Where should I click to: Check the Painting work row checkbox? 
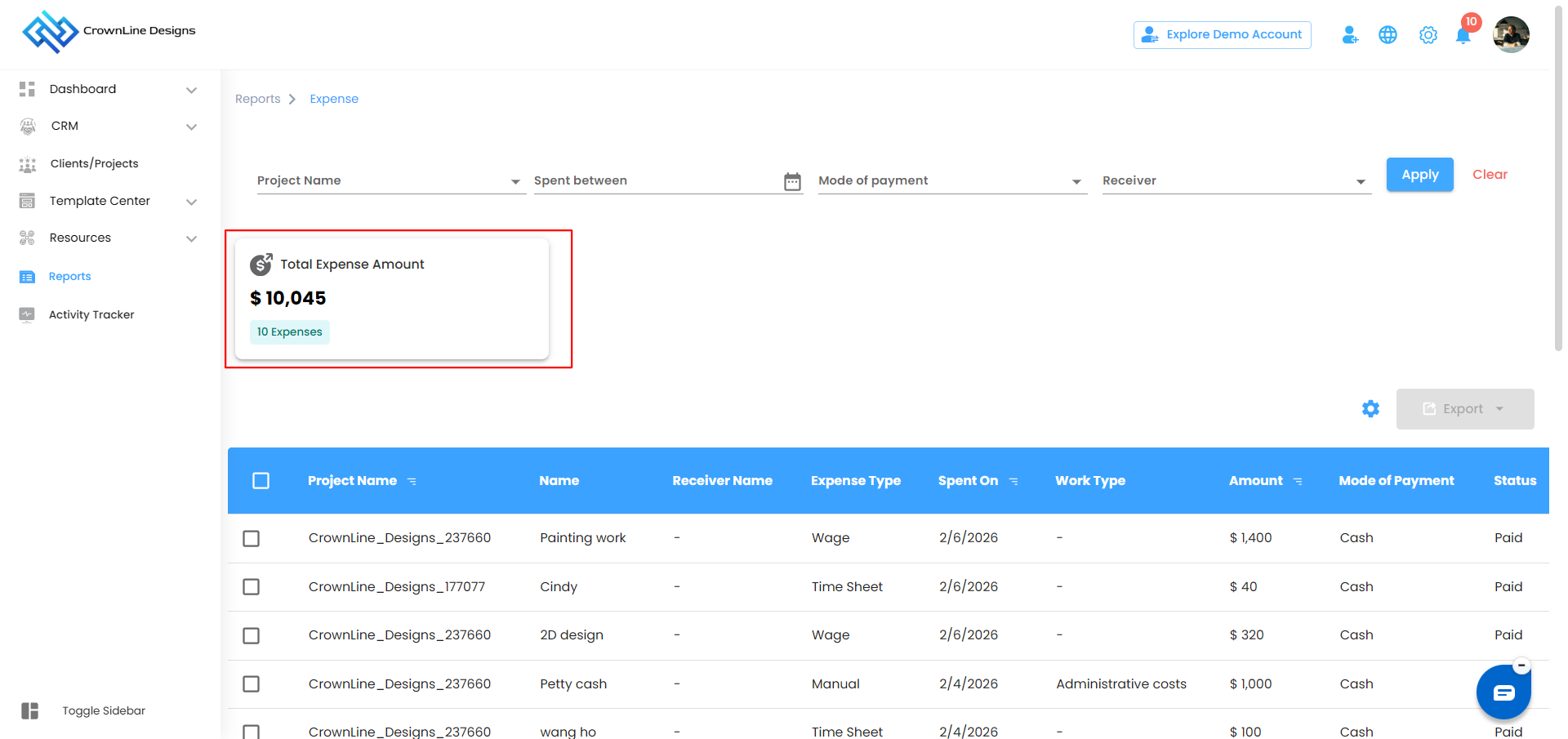[252, 539]
